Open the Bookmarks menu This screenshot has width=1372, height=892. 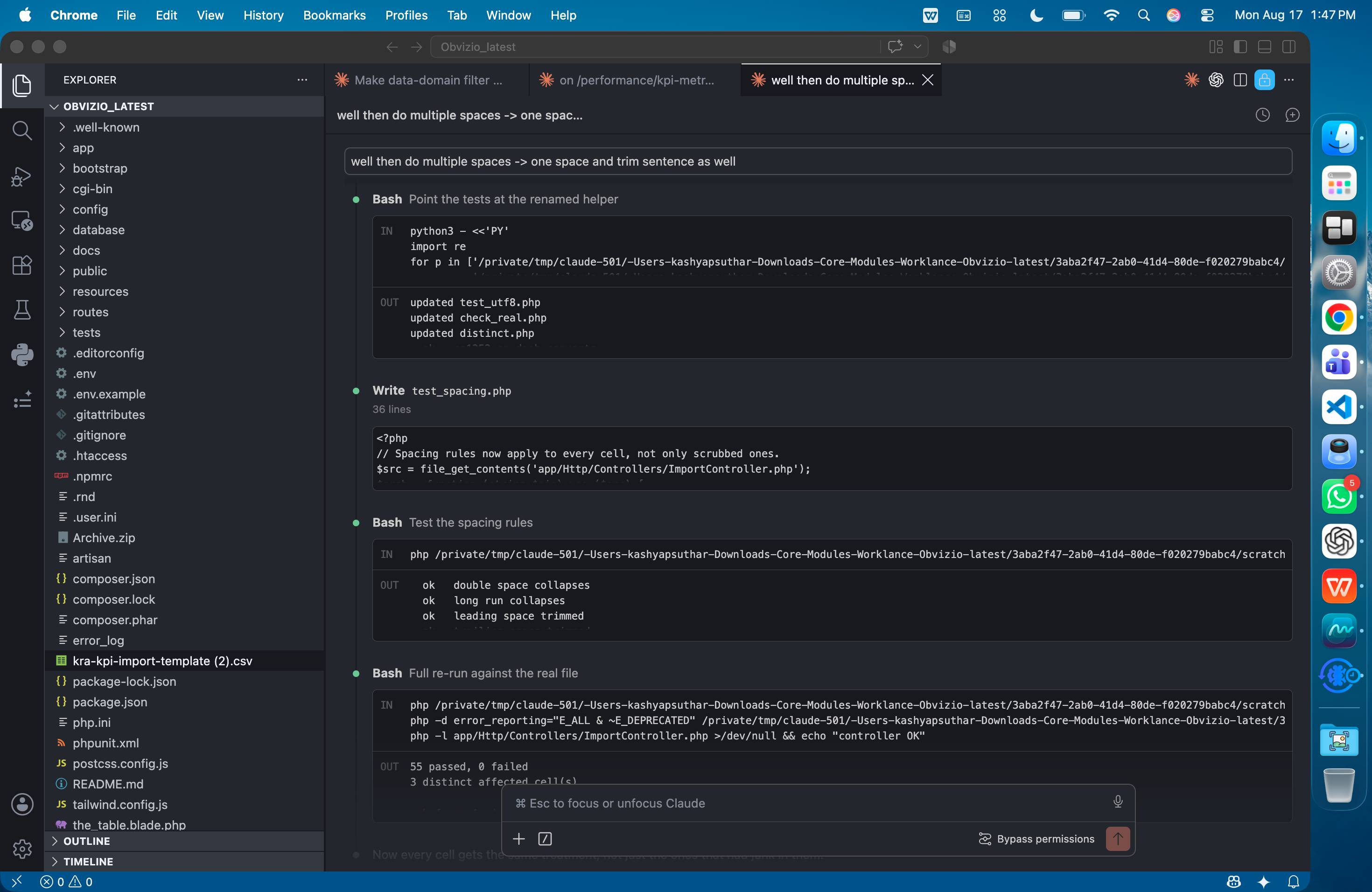point(334,15)
